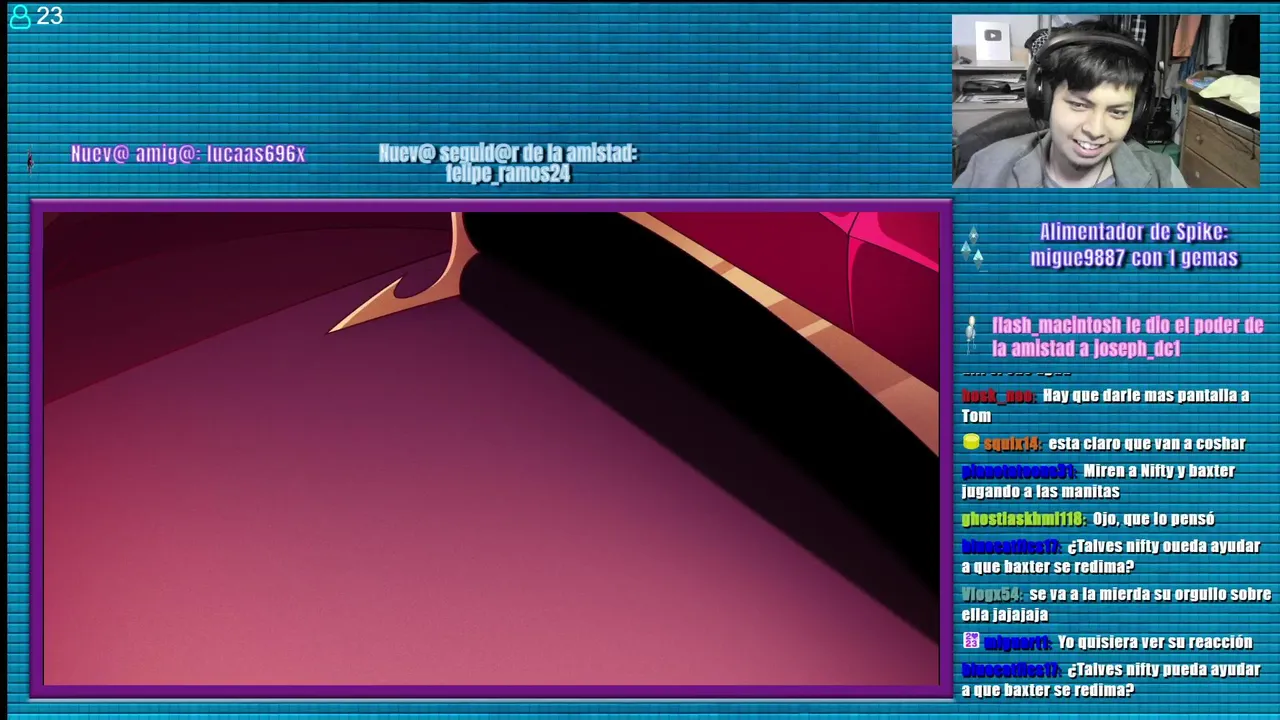Click last chat message with 'pueda ayudar'
Viewport: 1280px width, 720px height.
tap(1111, 680)
